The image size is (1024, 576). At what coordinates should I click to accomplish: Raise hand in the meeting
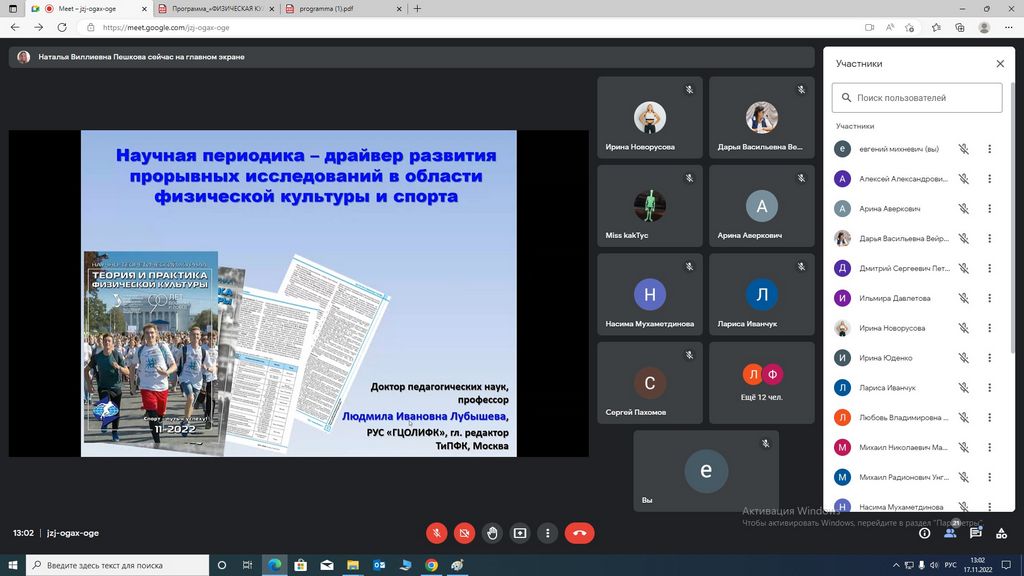pyautogui.click(x=492, y=533)
